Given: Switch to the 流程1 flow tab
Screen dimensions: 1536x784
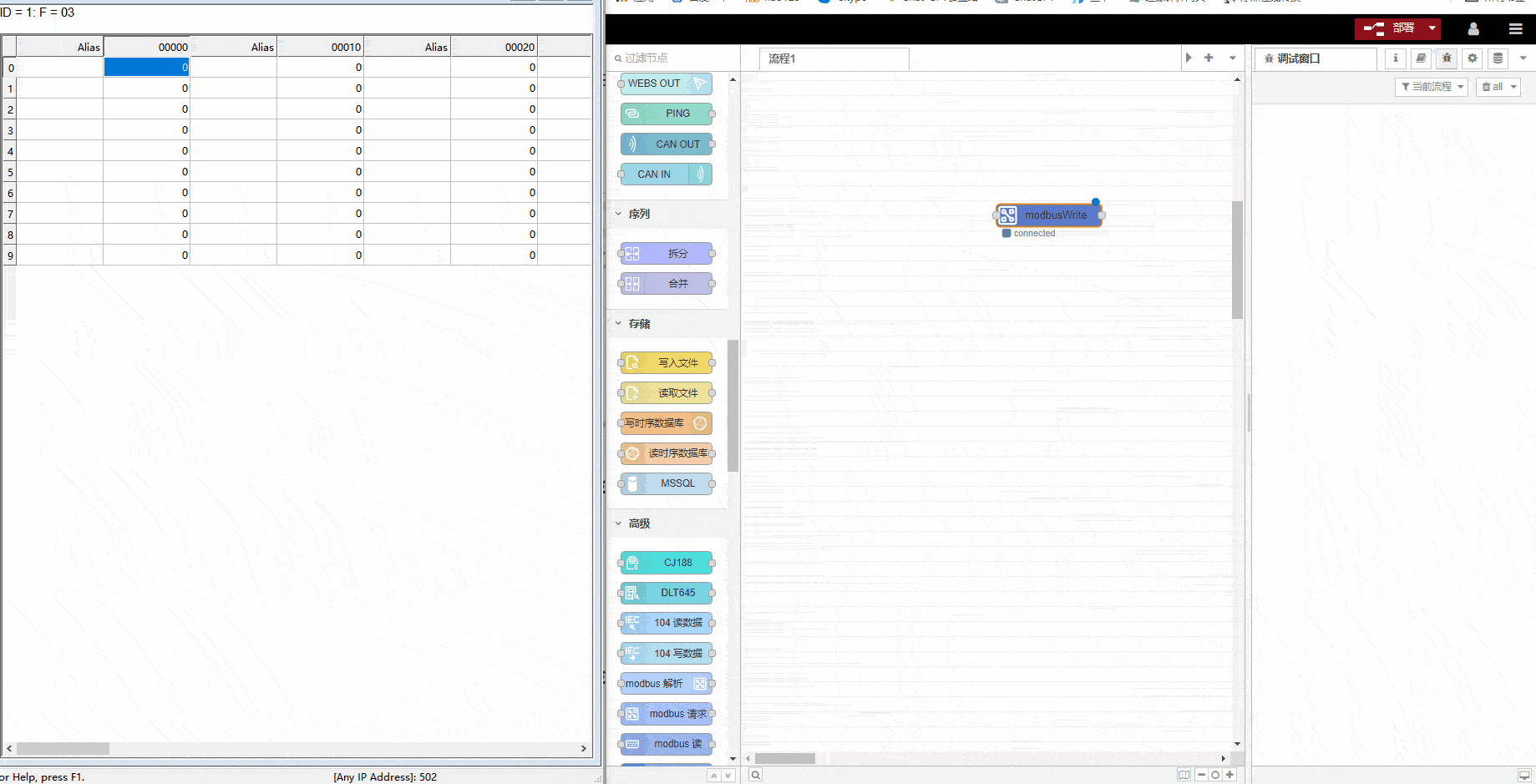Looking at the screenshot, I should [x=833, y=58].
